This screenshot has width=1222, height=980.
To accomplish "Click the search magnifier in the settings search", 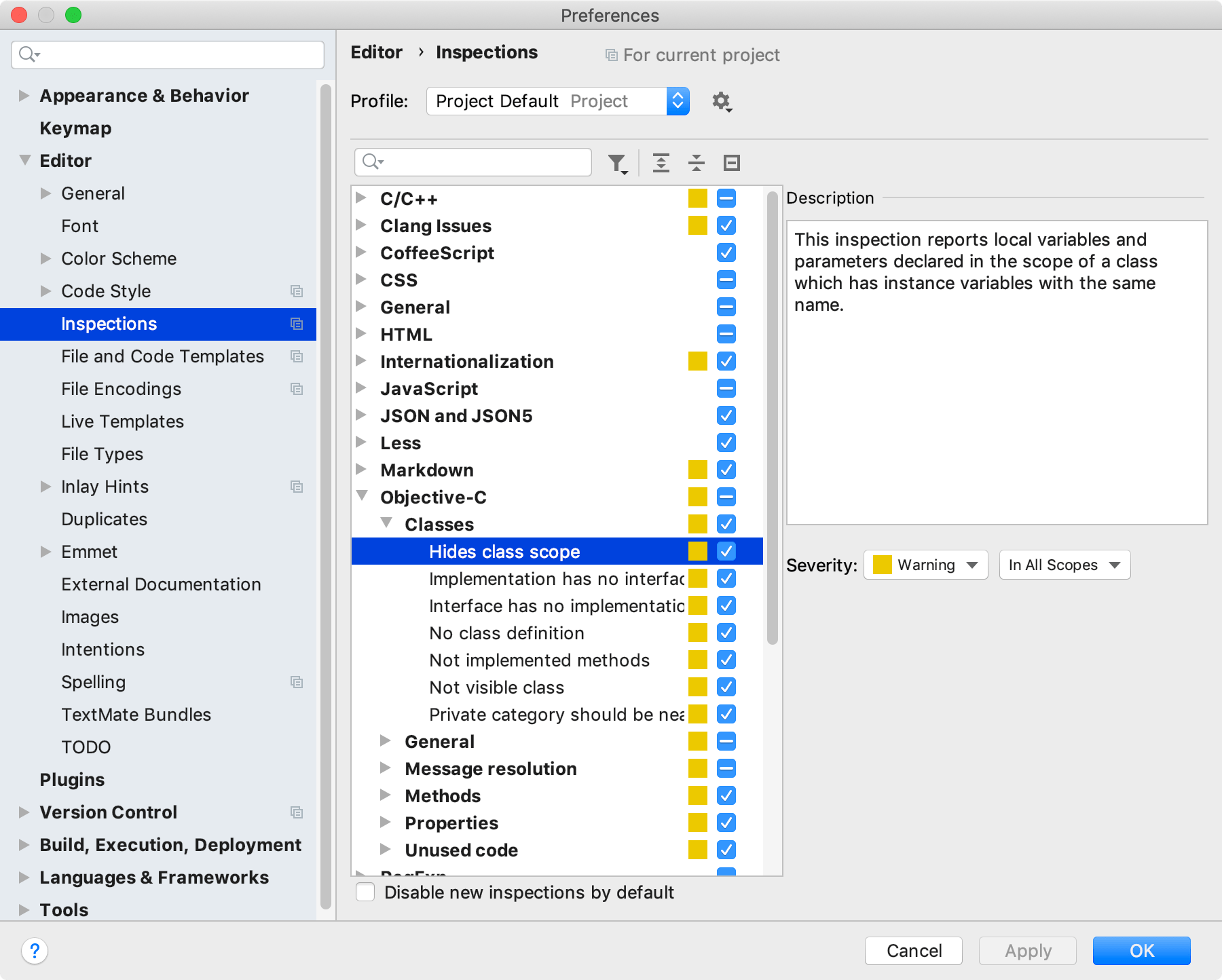I will [29, 54].
